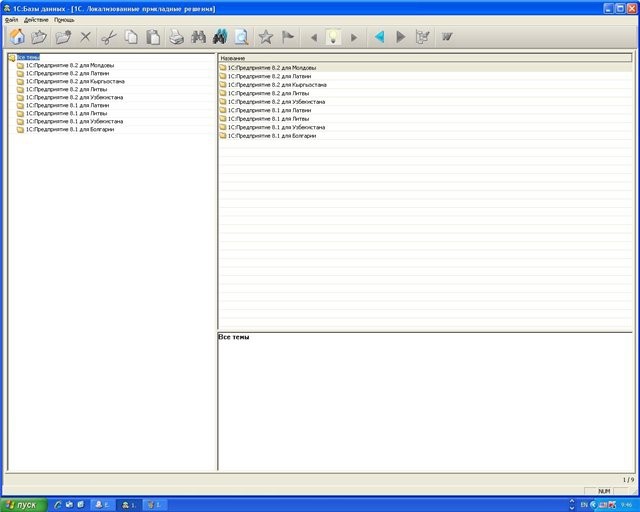This screenshot has height=512, width=640.
Task: Open the Помощь menu
Action: [x=64, y=20]
